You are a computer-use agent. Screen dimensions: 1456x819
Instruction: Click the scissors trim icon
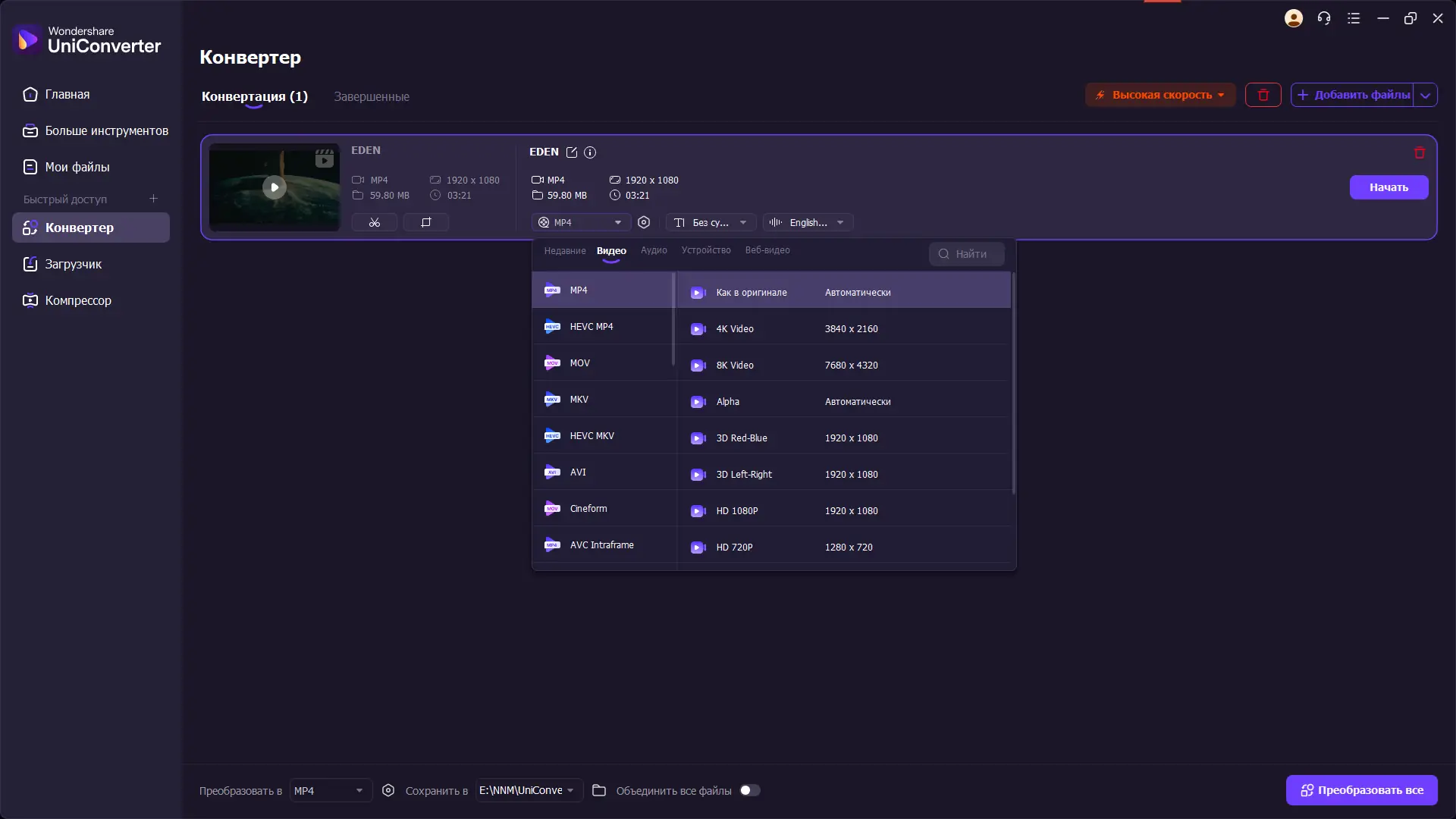(374, 222)
